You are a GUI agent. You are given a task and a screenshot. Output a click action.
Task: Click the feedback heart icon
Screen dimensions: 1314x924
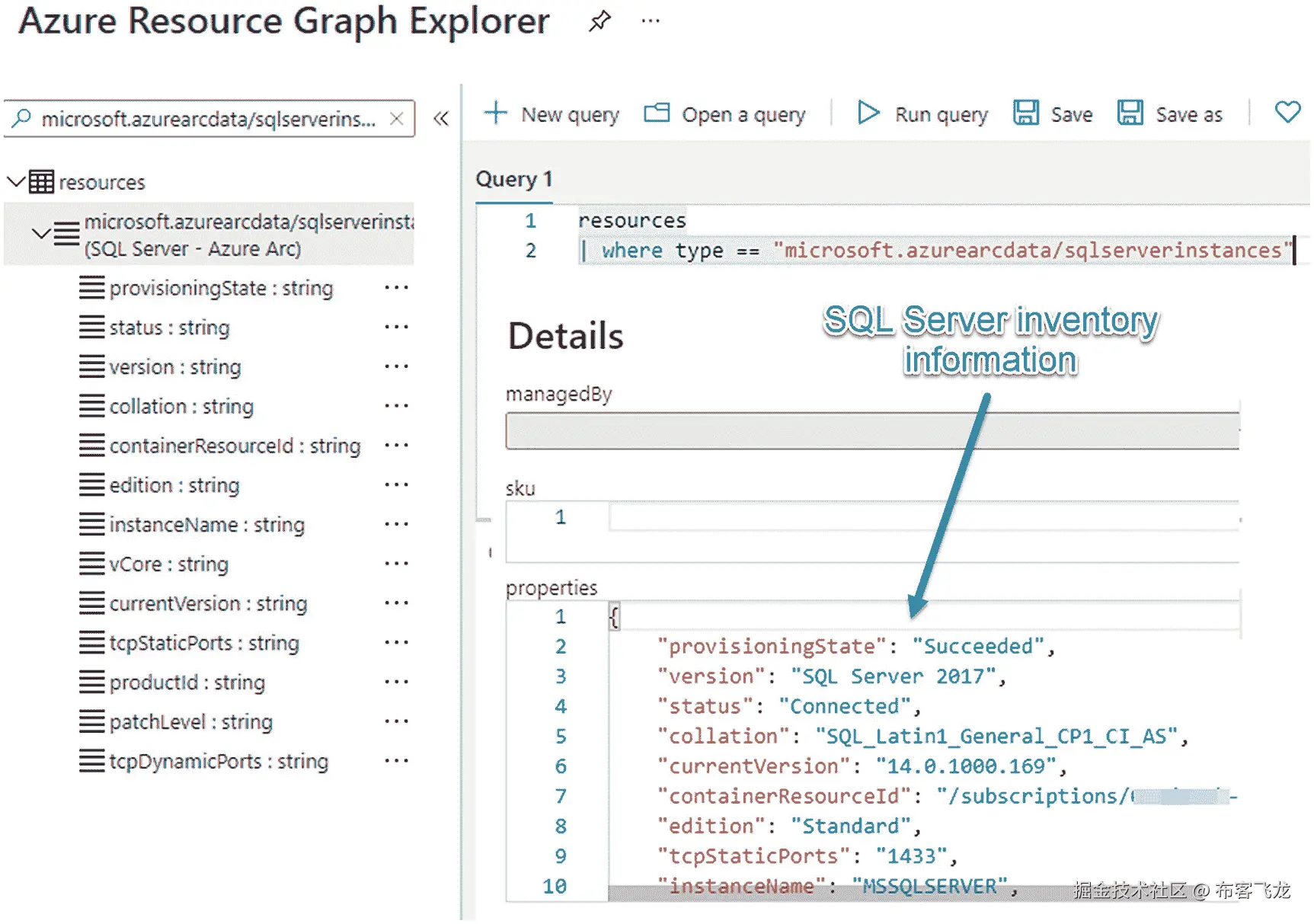(x=1287, y=113)
